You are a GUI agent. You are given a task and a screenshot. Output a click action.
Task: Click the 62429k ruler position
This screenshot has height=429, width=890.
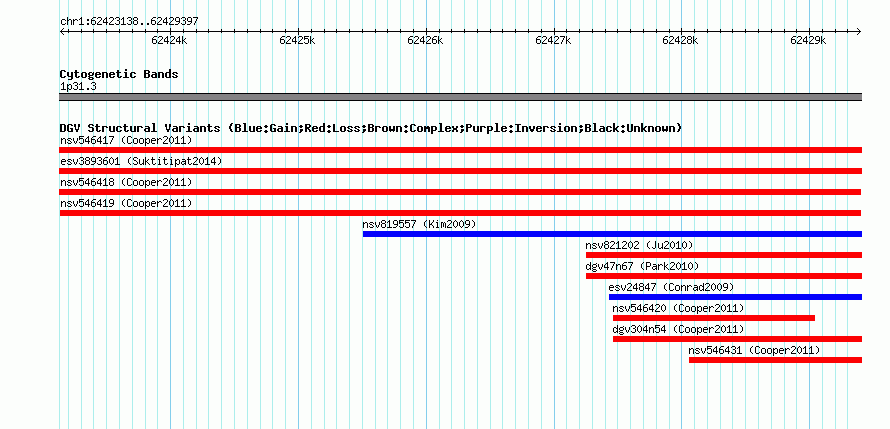809,40
